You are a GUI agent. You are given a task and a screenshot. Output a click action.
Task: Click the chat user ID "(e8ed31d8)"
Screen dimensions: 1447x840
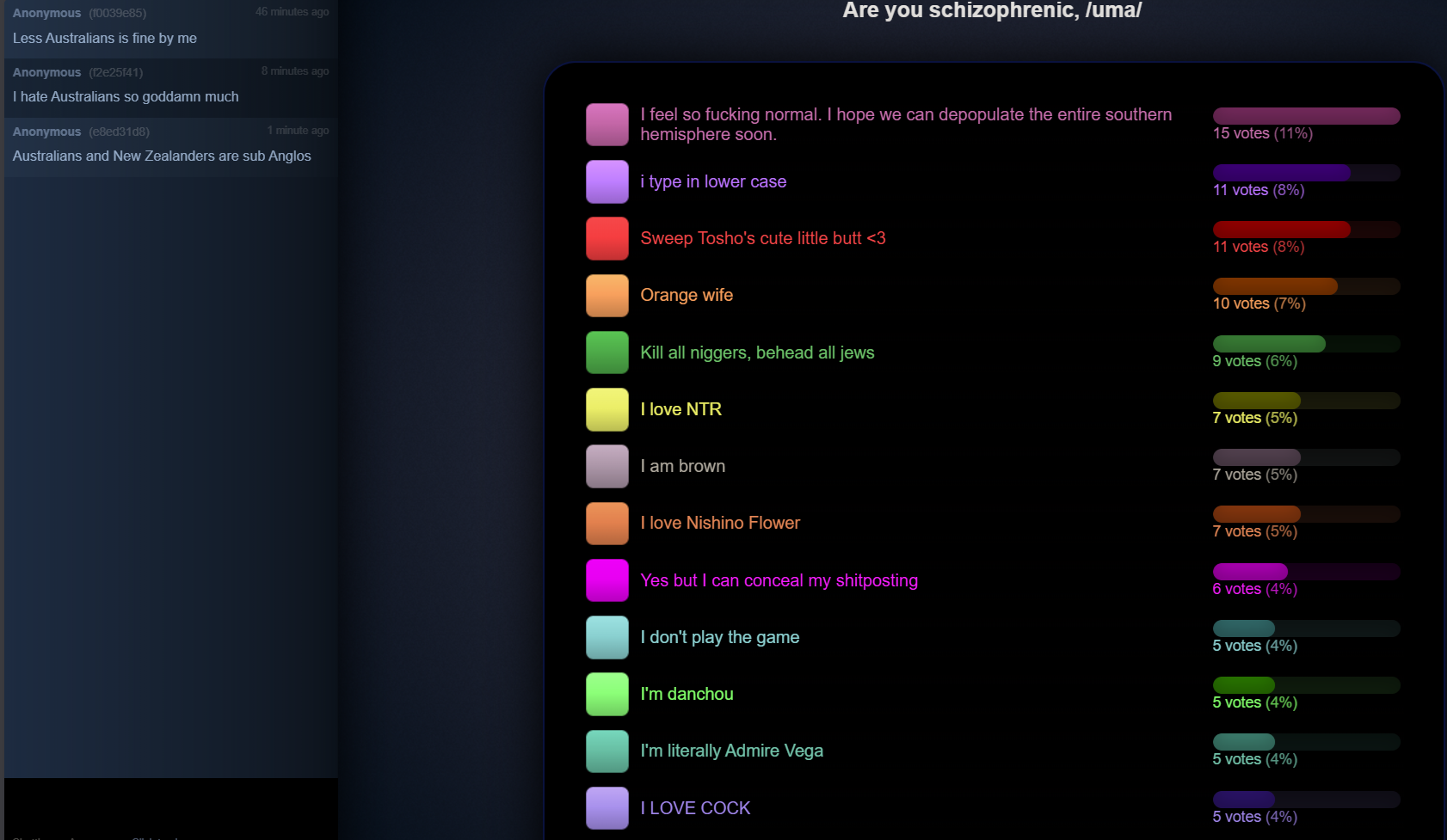(x=120, y=132)
